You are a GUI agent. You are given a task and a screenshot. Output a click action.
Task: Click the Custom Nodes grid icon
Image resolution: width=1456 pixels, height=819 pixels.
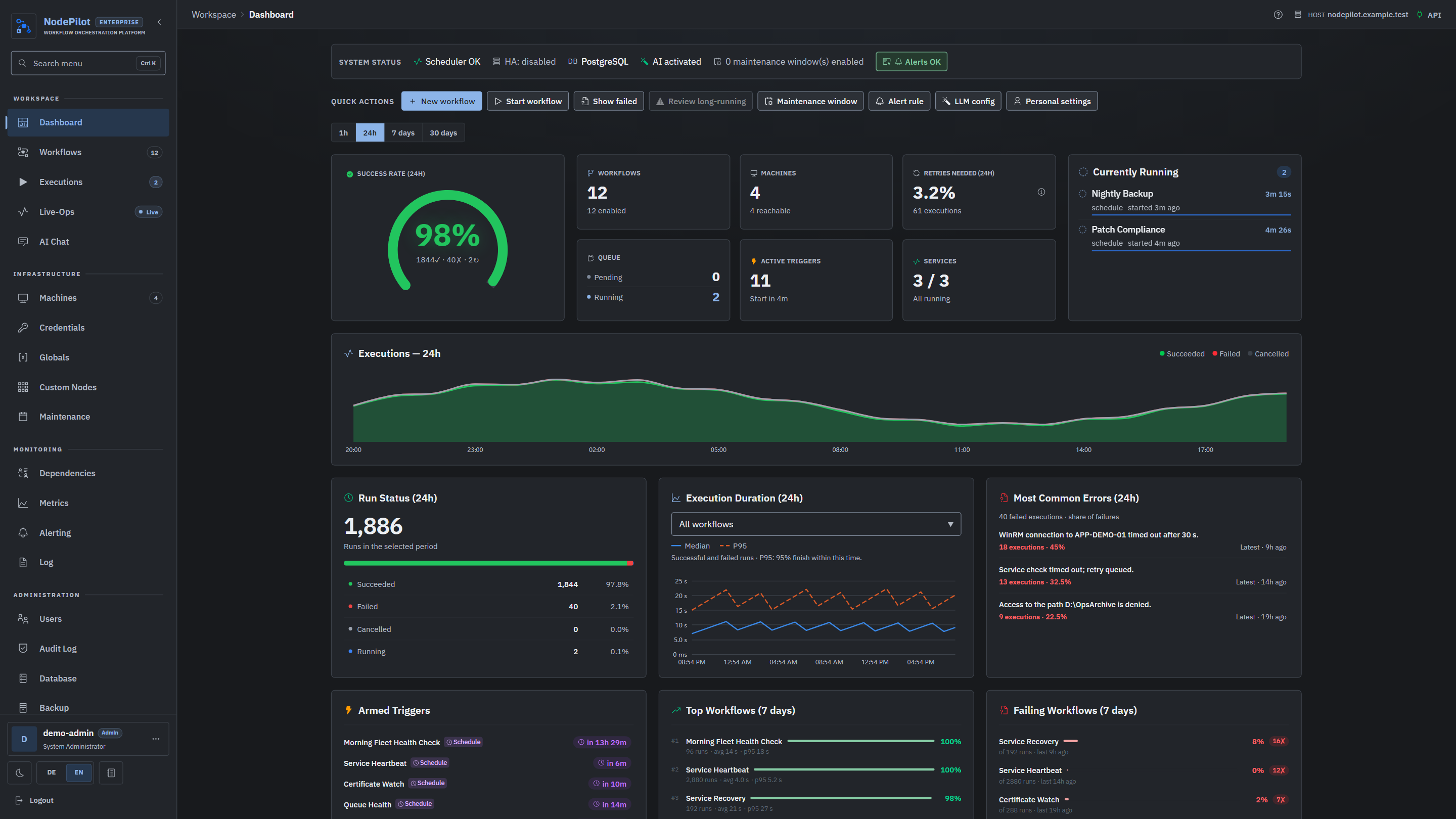pos(23,387)
